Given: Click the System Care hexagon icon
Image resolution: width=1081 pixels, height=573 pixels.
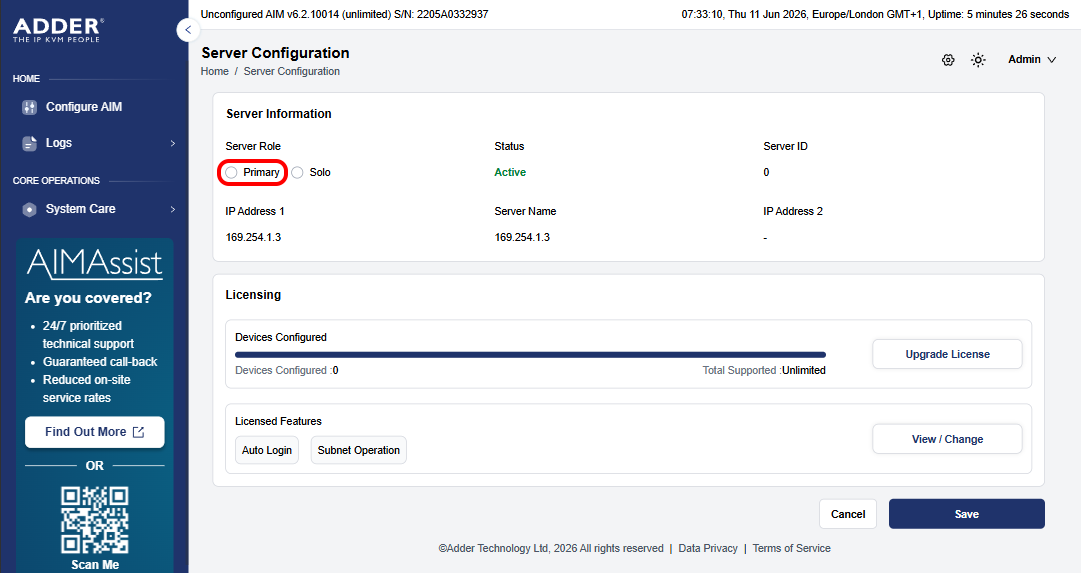Looking at the screenshot, I should (x=29, y=209).
